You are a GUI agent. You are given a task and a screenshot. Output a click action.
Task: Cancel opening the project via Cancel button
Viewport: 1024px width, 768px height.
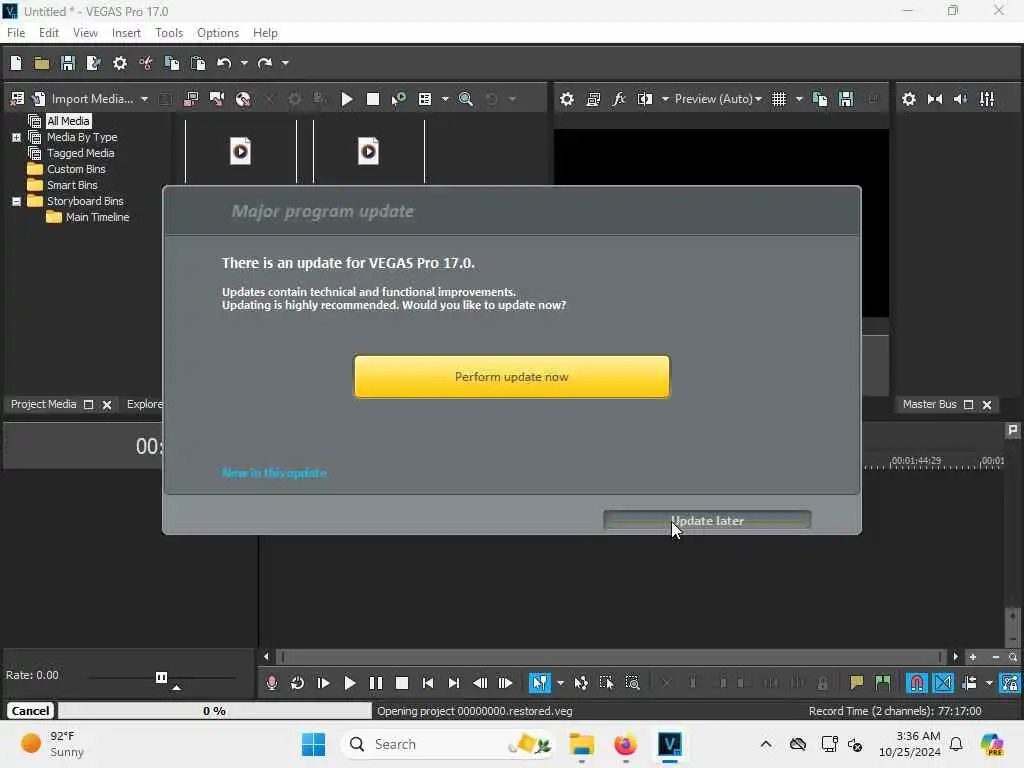[x=30, y=711]
